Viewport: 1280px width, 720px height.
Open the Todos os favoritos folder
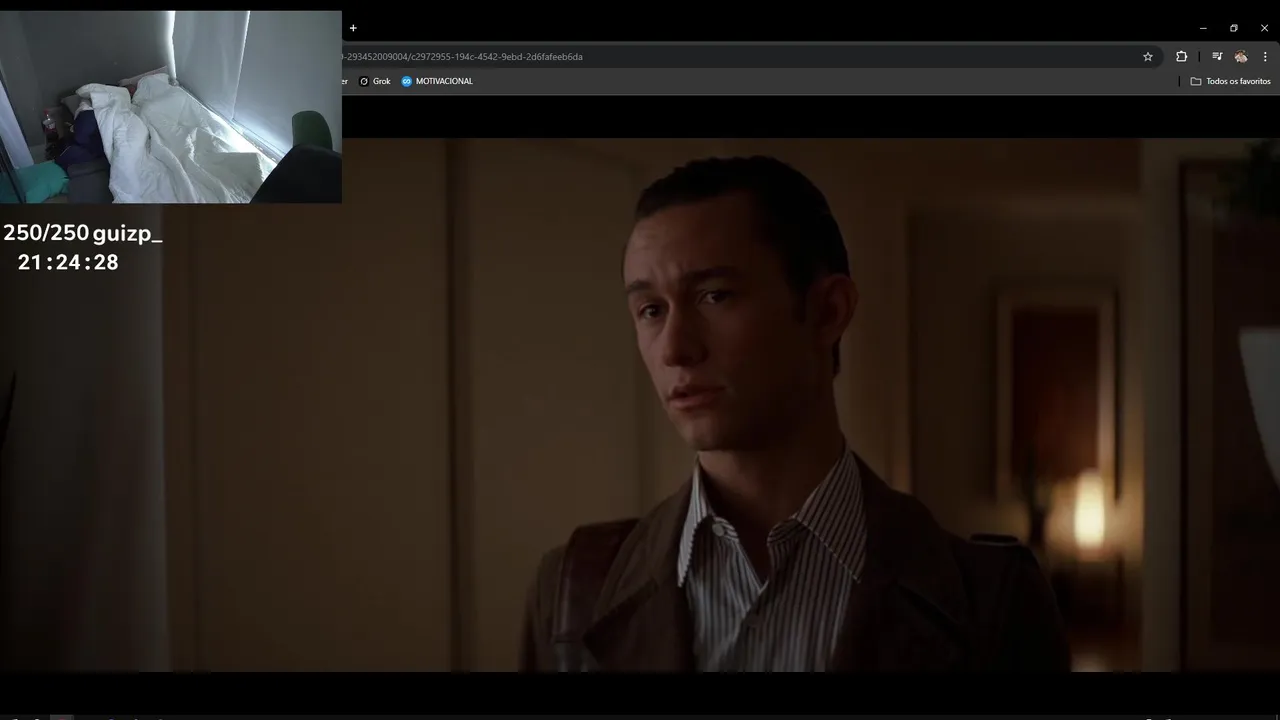pyautogui.click(x=1230, y=81)
